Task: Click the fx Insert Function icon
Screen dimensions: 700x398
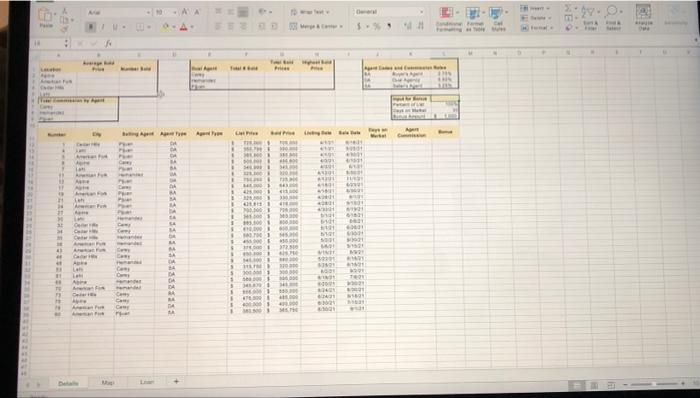Action: (x=108, y=44)
